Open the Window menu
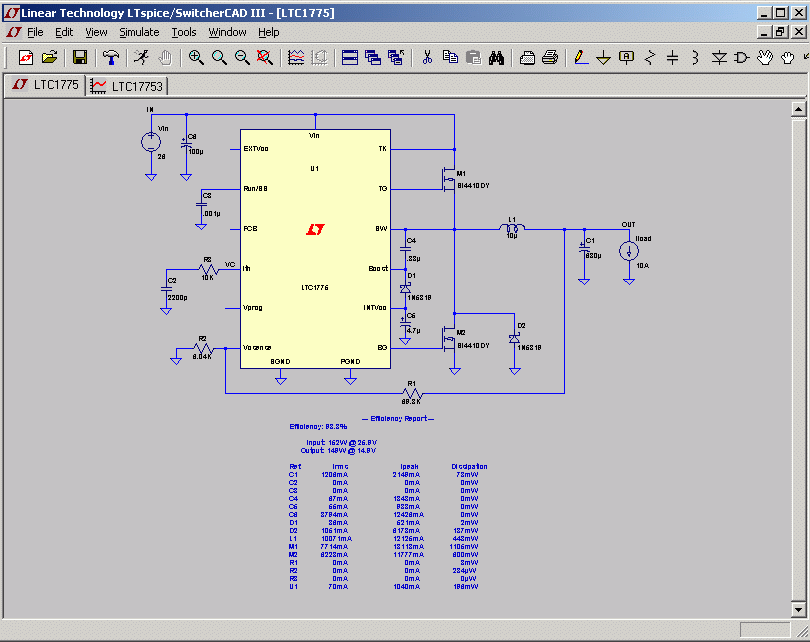Screen dimensions: 810x642 coord(227,32)
